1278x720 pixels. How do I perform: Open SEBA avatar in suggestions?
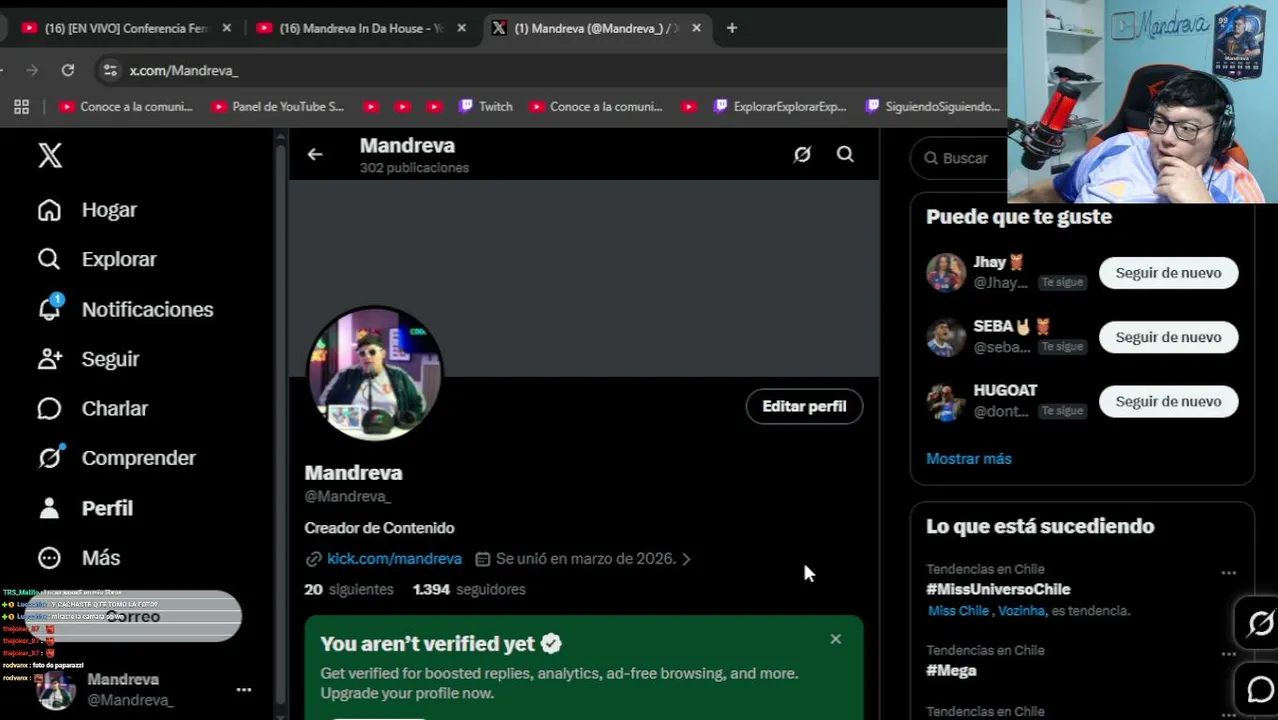(x=945, y=337)
